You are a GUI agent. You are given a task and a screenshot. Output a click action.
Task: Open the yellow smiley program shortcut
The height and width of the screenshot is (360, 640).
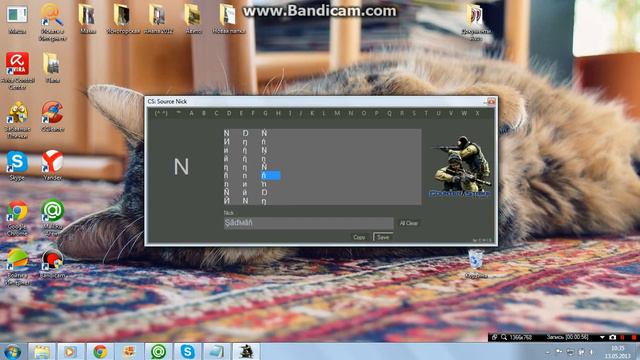point(17,120)
